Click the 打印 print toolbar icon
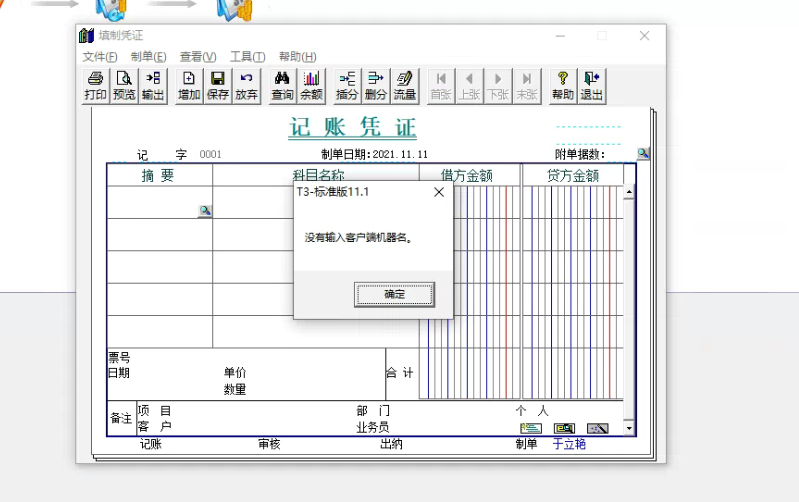This screenshot has height=502, width=799. (95, 86)
